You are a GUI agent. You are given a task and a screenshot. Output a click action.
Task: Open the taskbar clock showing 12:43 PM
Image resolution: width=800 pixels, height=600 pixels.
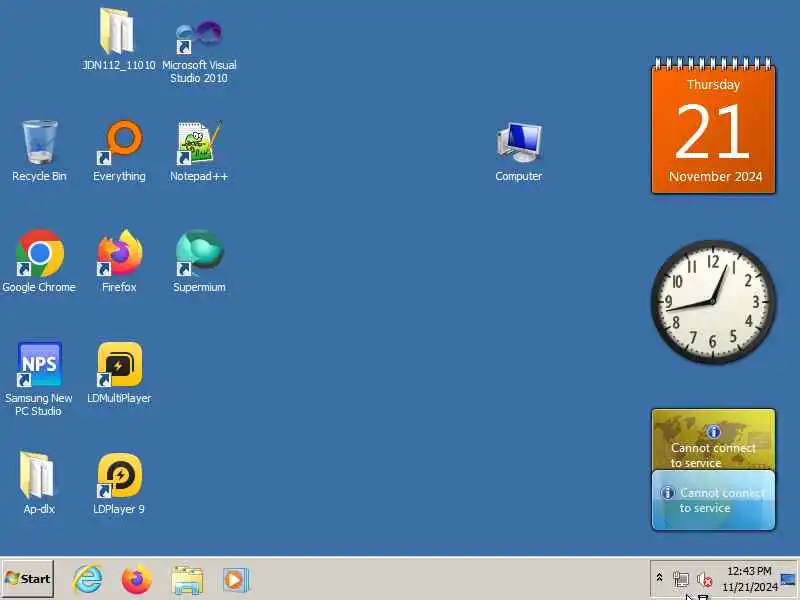(749, 579)
